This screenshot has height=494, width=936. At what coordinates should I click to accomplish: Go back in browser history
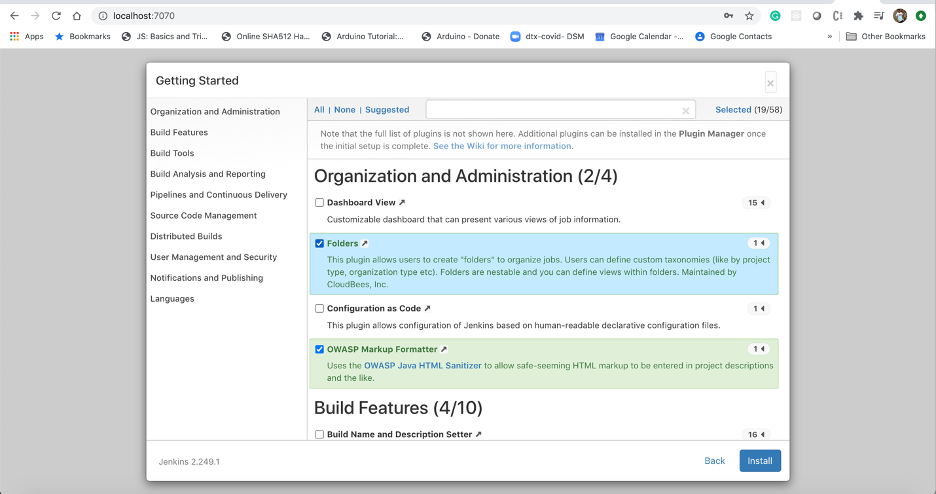(14, 16)
